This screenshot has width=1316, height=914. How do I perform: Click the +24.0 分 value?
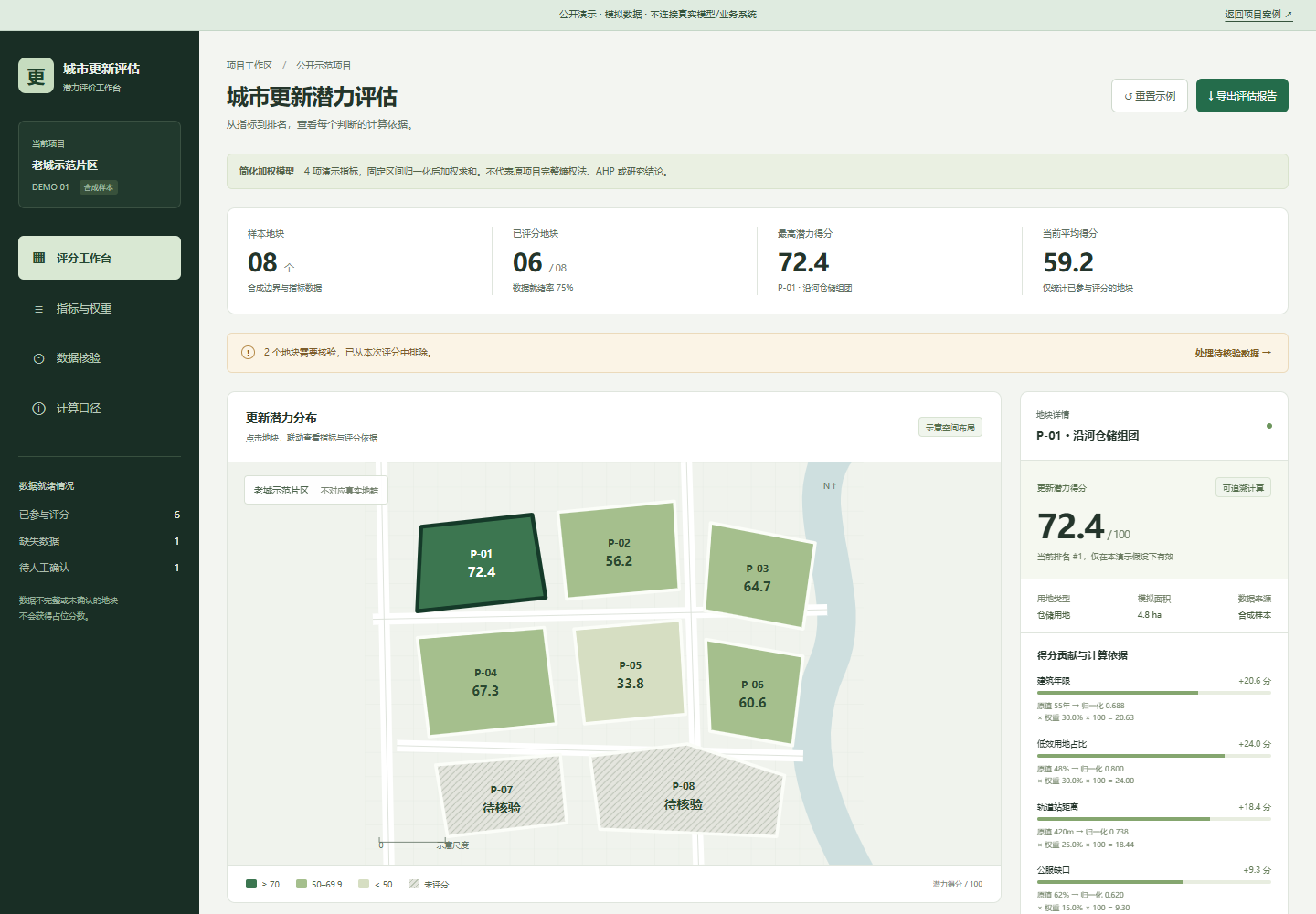click(x=1255, y=744)
